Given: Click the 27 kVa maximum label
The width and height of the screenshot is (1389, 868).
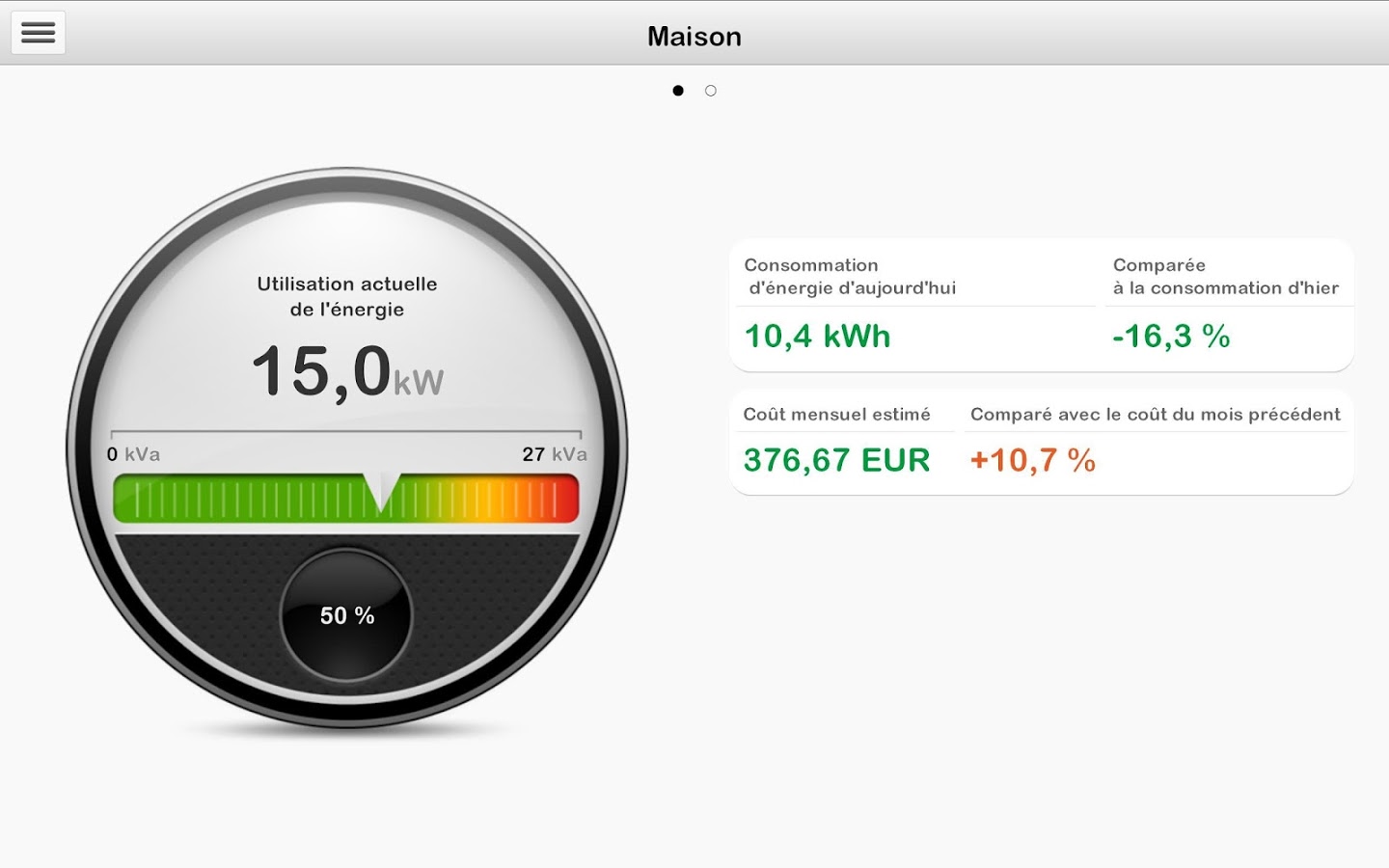Looking at the screenshot, I should (x=554, y=454).
